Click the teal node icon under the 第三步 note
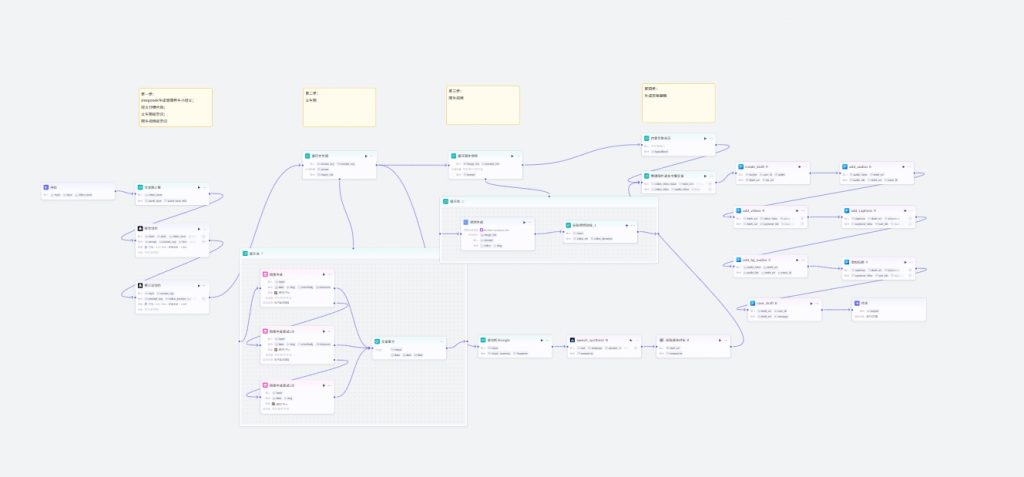 [454, 156]
